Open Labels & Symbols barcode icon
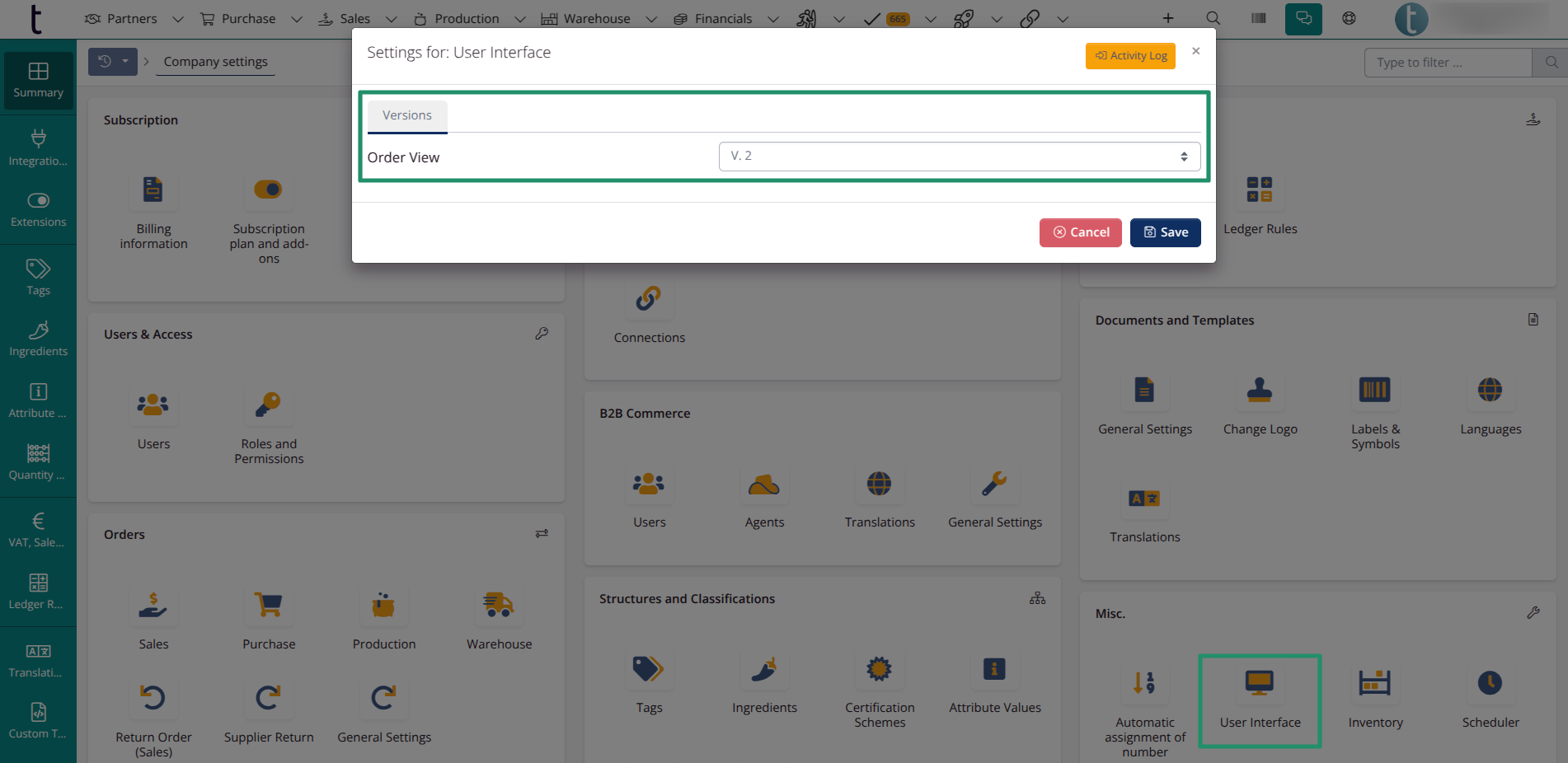The height and width of the screenshot is (763, 1568). (1374, 391)
